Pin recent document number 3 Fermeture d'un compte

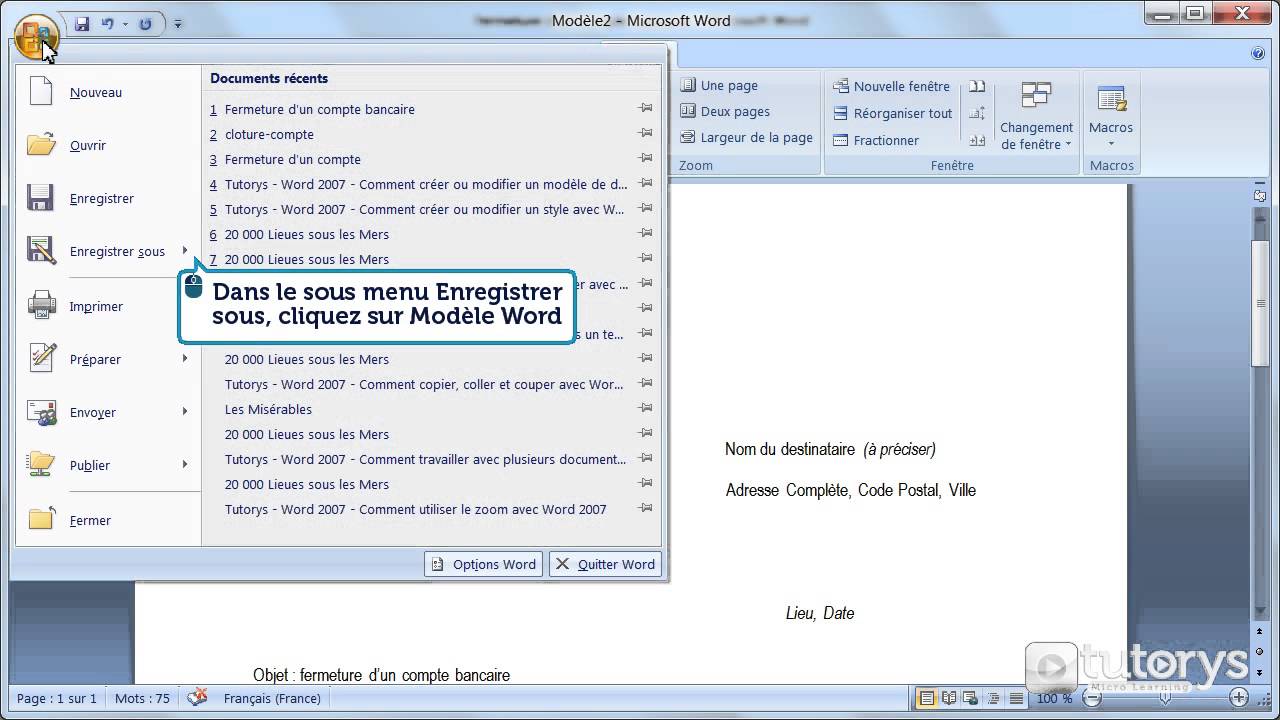pos(646,158)
